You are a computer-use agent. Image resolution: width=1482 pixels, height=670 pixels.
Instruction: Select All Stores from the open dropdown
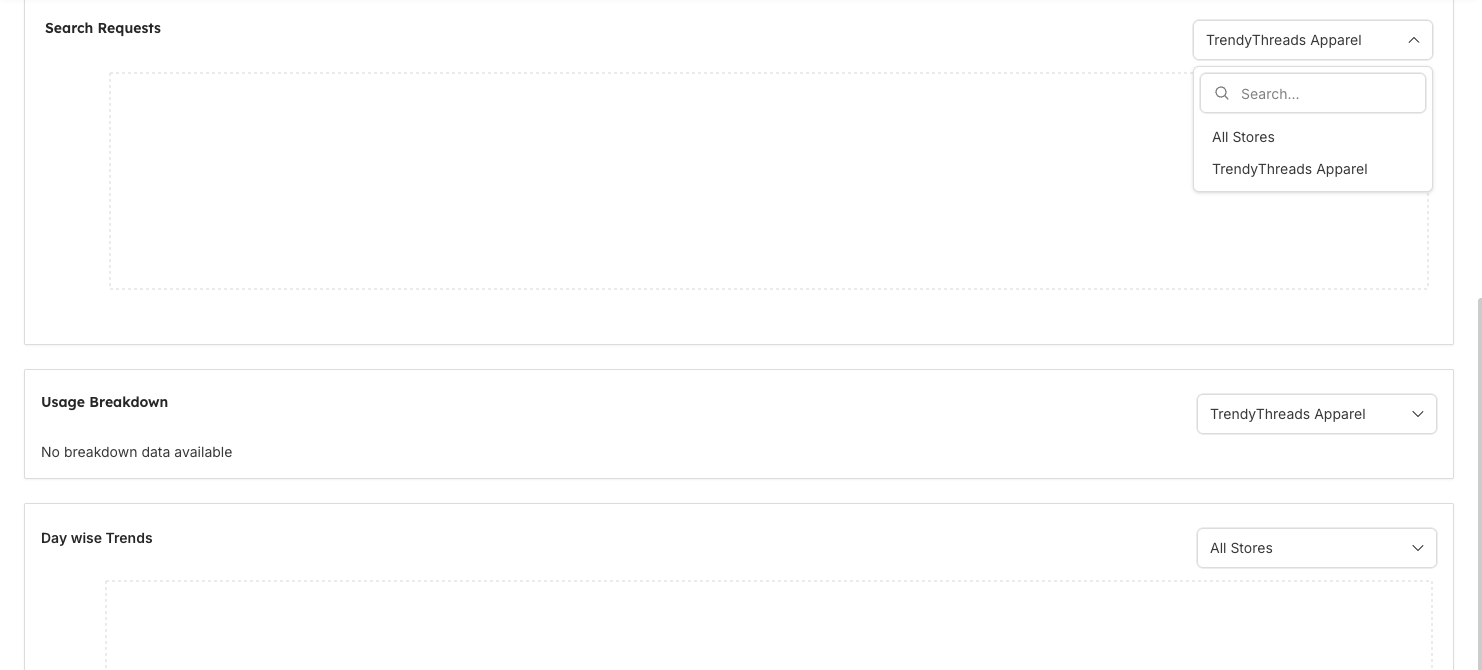click(1243, 137)
